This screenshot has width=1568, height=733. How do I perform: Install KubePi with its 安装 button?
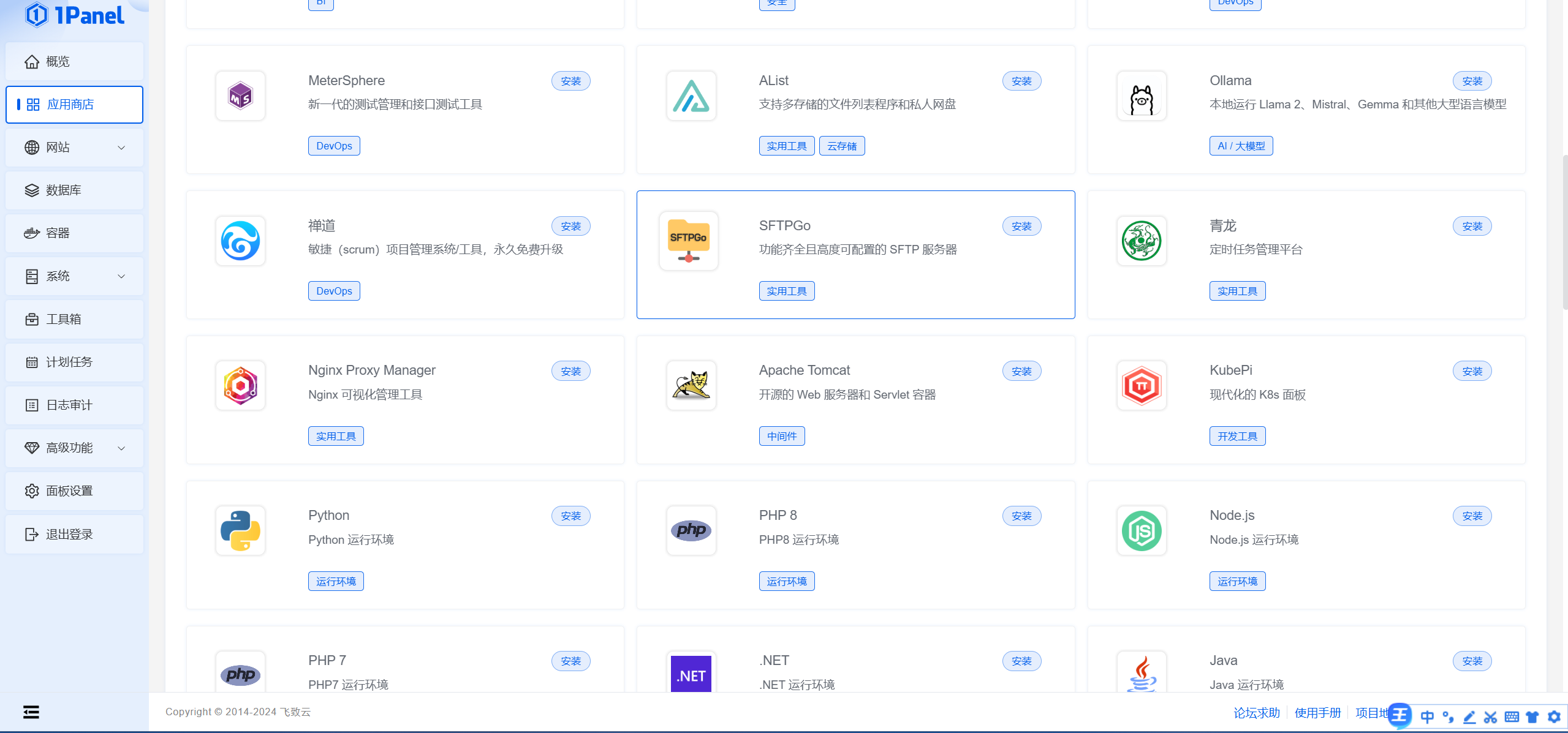coord(1472,371)
